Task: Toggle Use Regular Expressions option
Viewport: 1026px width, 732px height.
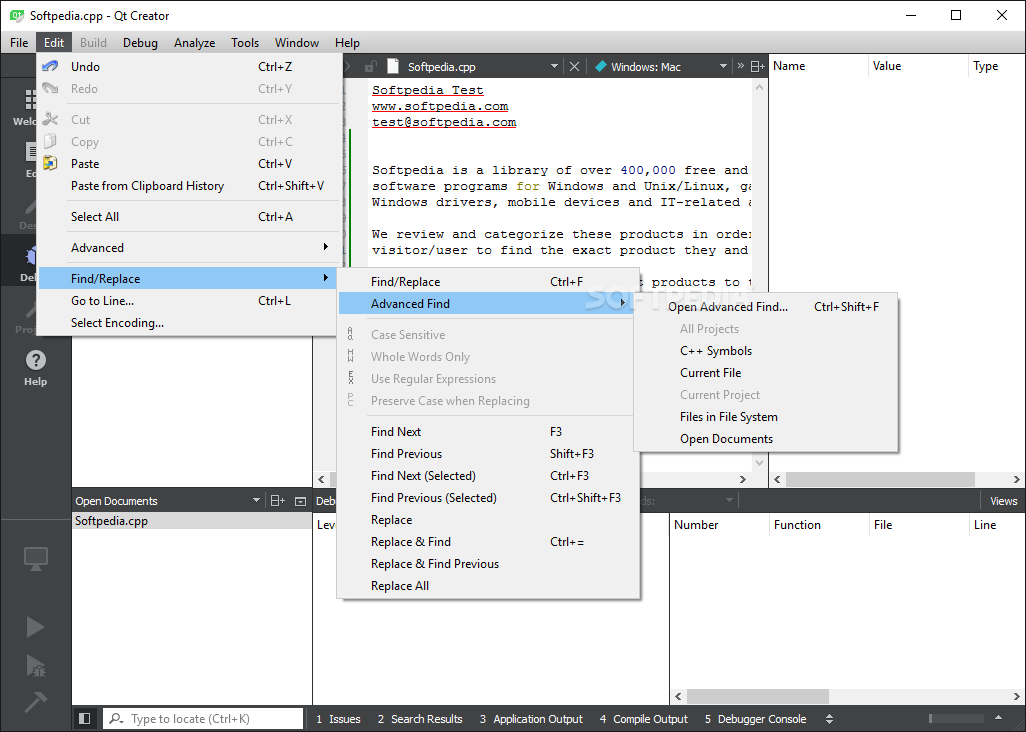Action: 486,379
